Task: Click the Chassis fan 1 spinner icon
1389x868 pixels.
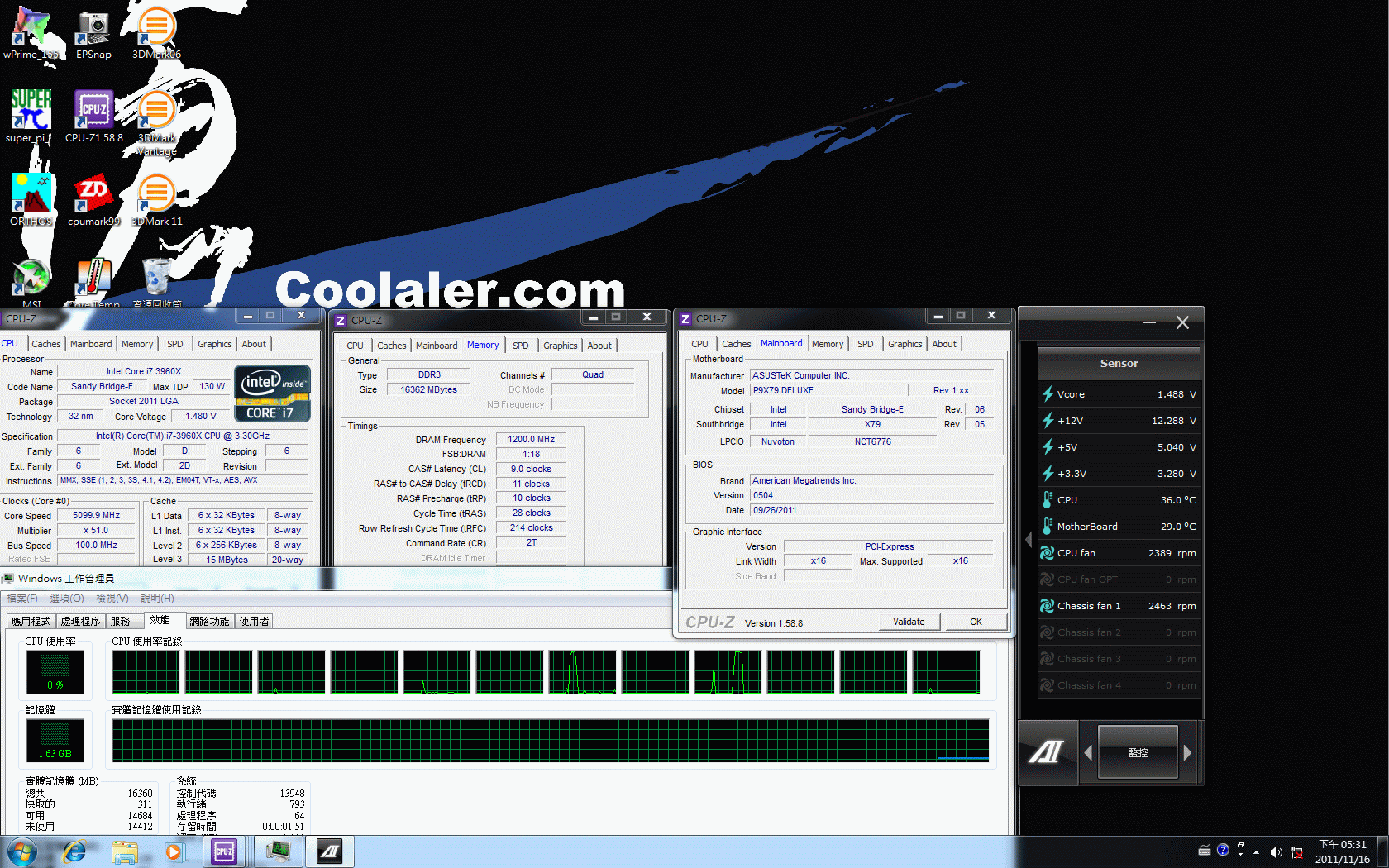Action: click(1048, 606)
